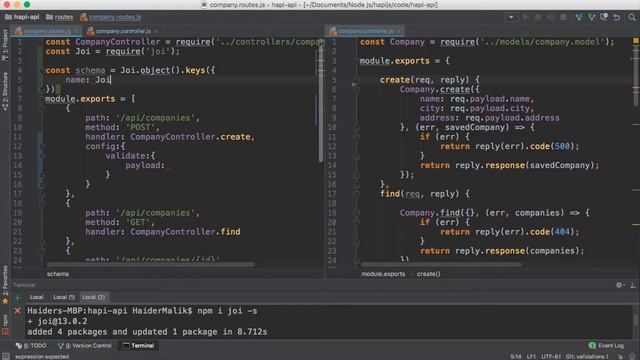Click the Revert/Undo changes toolbar icon
The width and height of the screenshot is (640, 360).
point(617,17)
